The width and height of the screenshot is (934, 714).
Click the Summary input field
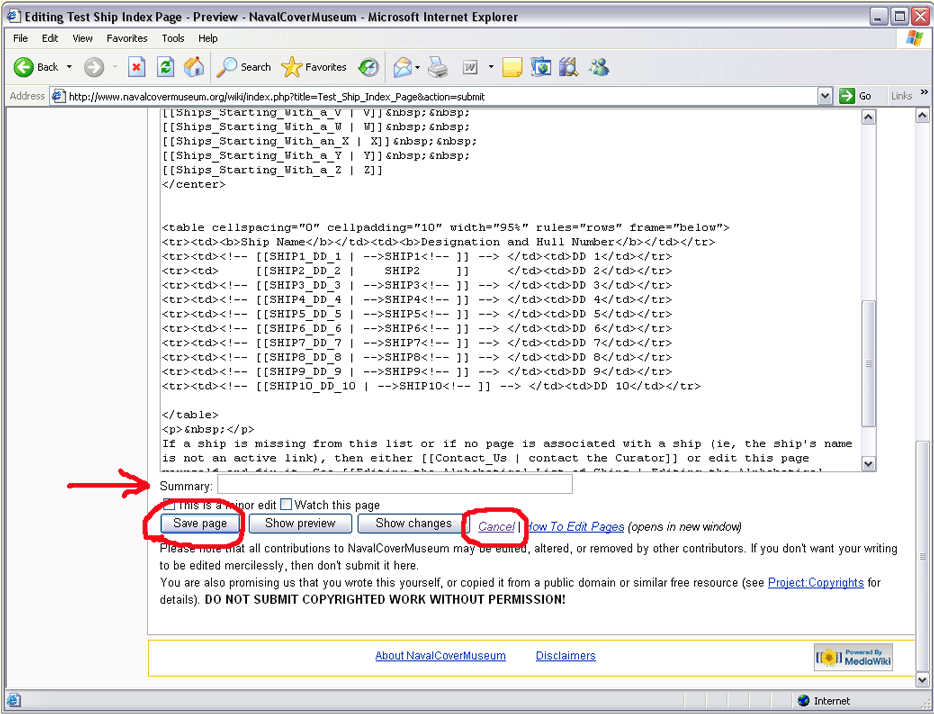pyautogui.click(x=394, y=485)
